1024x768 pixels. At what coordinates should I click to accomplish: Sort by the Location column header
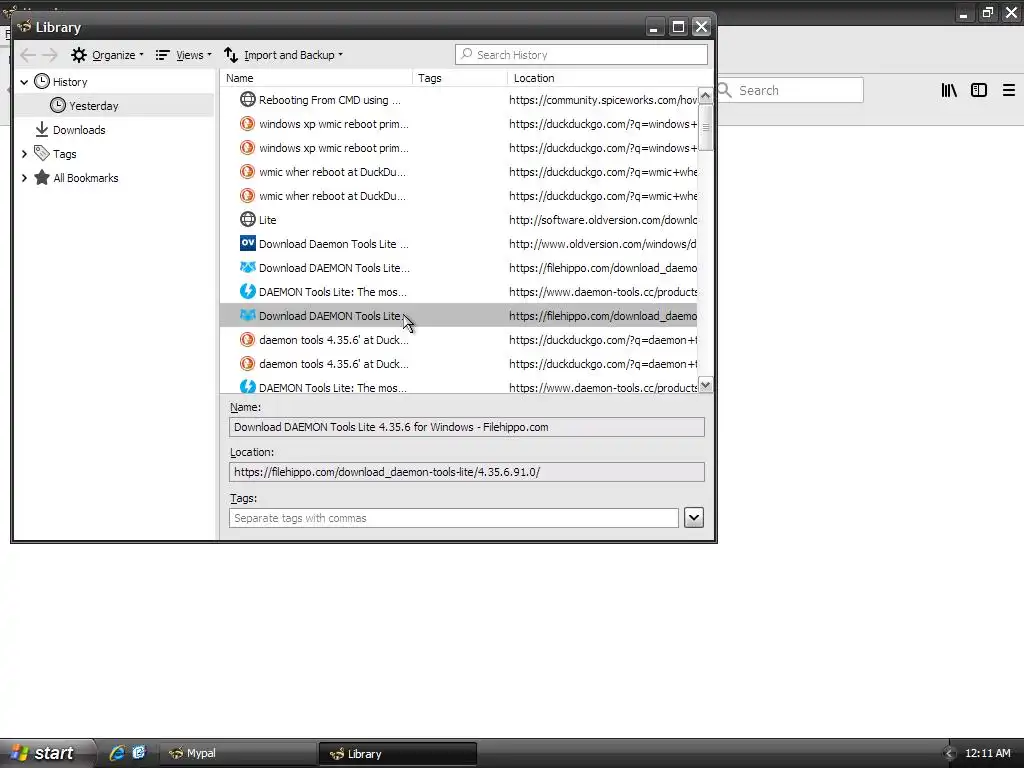coord(602,78)
